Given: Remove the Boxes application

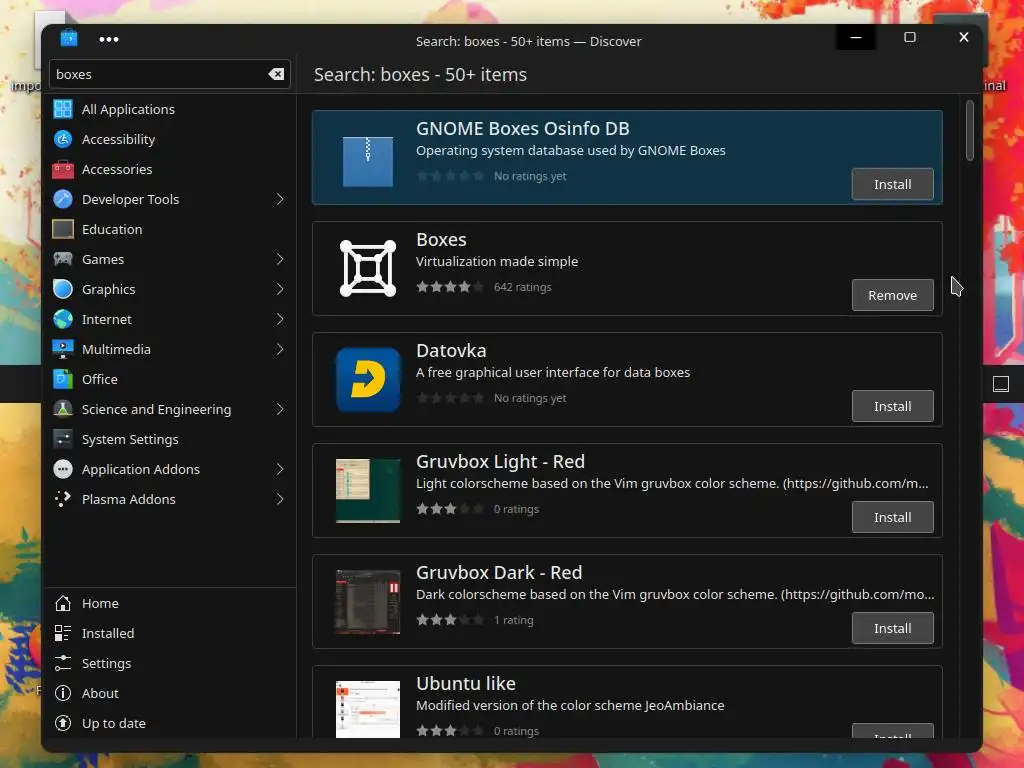Looking at the screenshot, I should pyautogui.click(x=892, y=295).
